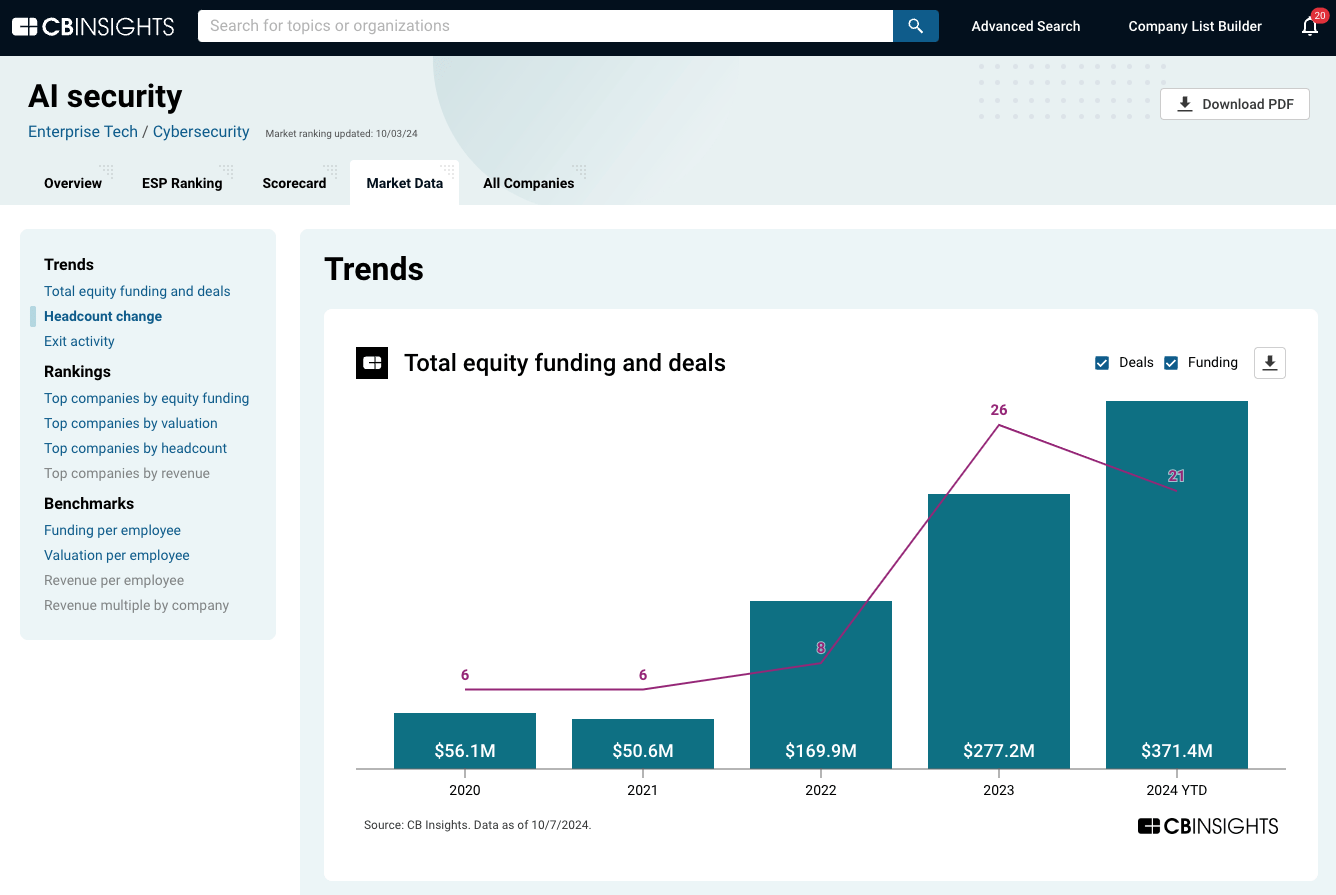
Task: Open the All Companies tab
Action: [x=529, y=183]
